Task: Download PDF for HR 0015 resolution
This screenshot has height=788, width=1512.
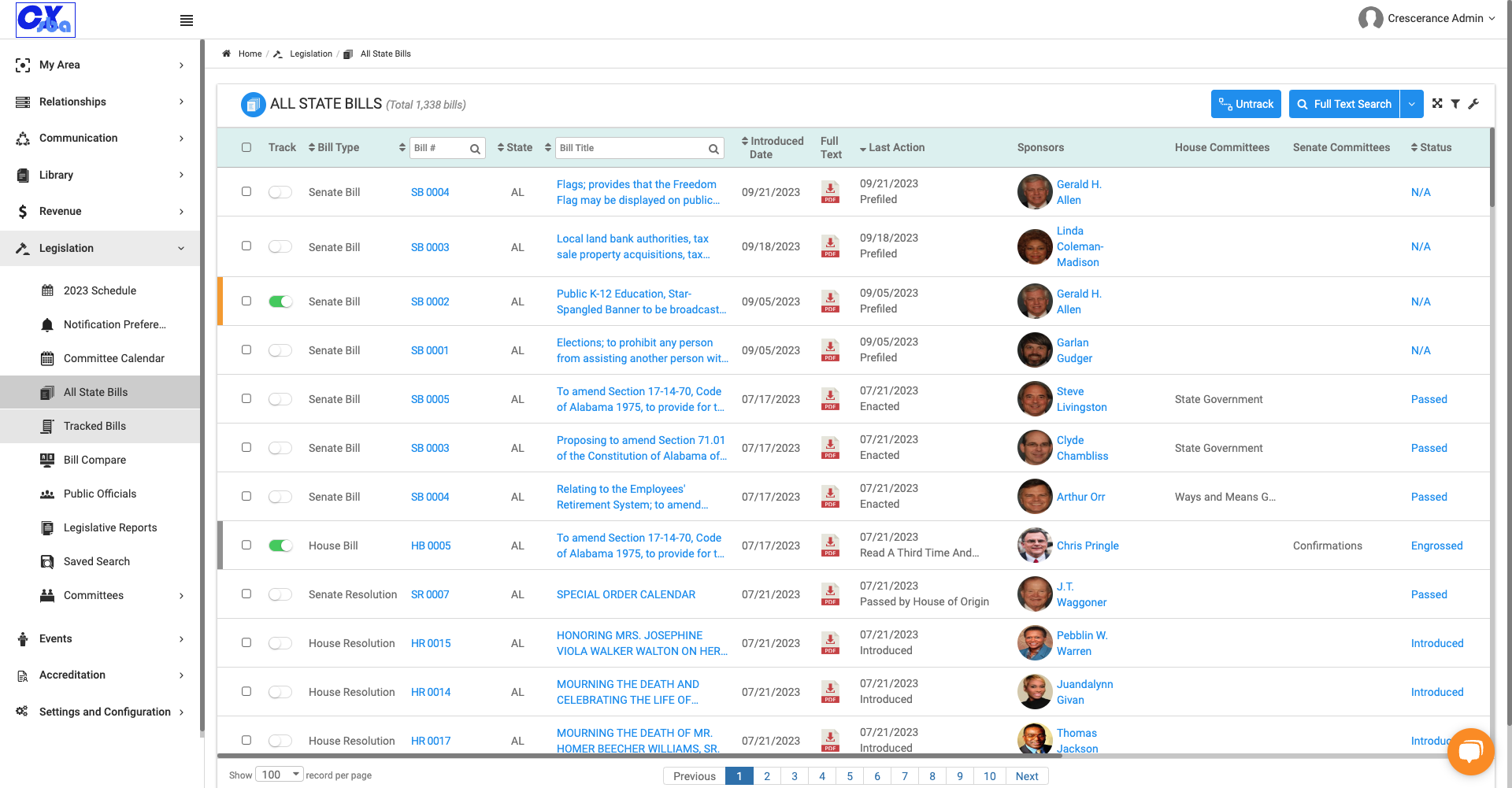Action: coord(830,643)
